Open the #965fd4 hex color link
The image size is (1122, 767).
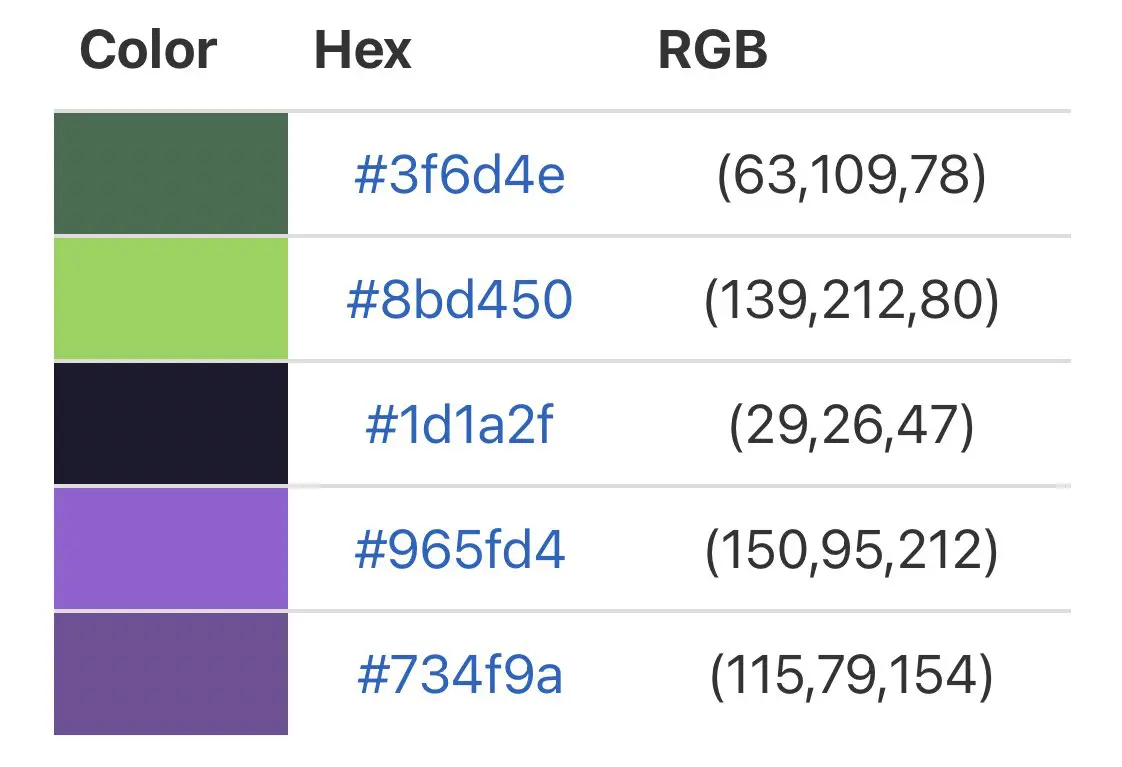[x=459, y=549]
